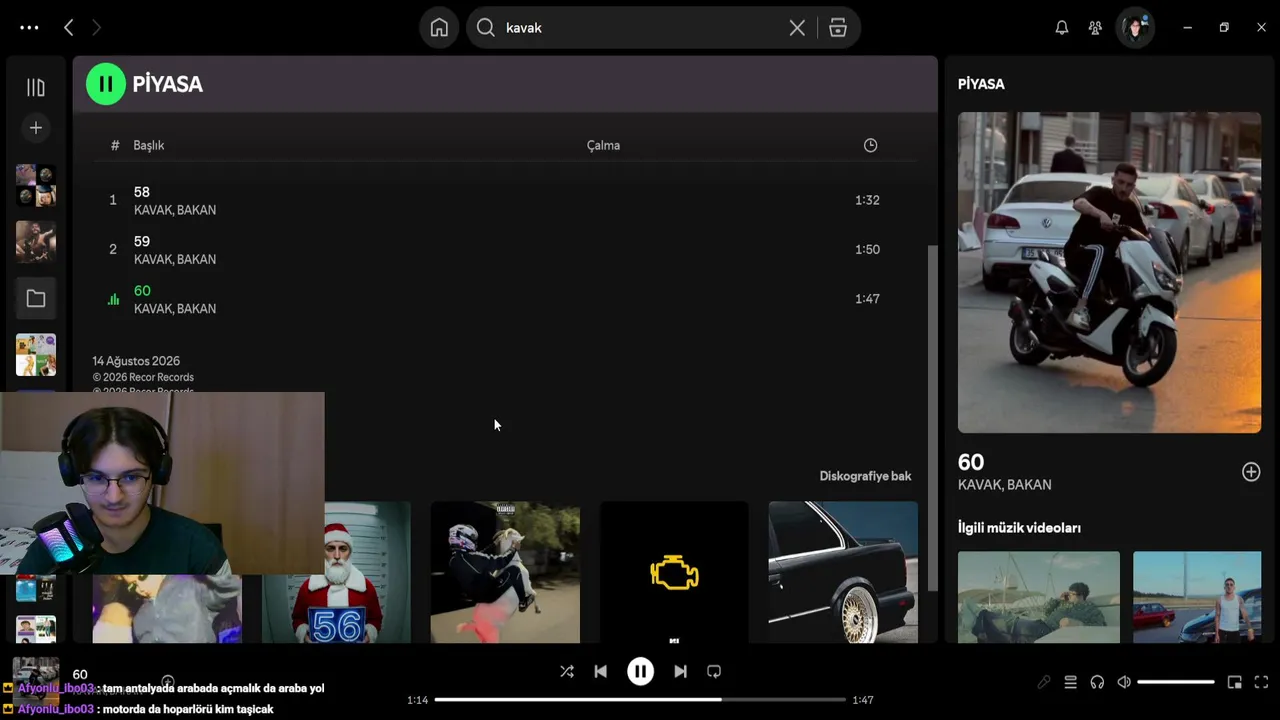This screenshot has width=1280, height=720.
Task: Pause playback in the bottom player bar
Action: (x=640, y=672)
